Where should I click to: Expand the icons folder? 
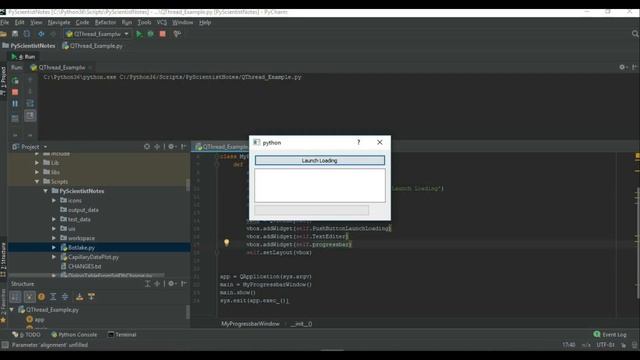pyautogui.click(x=54, y=200)
